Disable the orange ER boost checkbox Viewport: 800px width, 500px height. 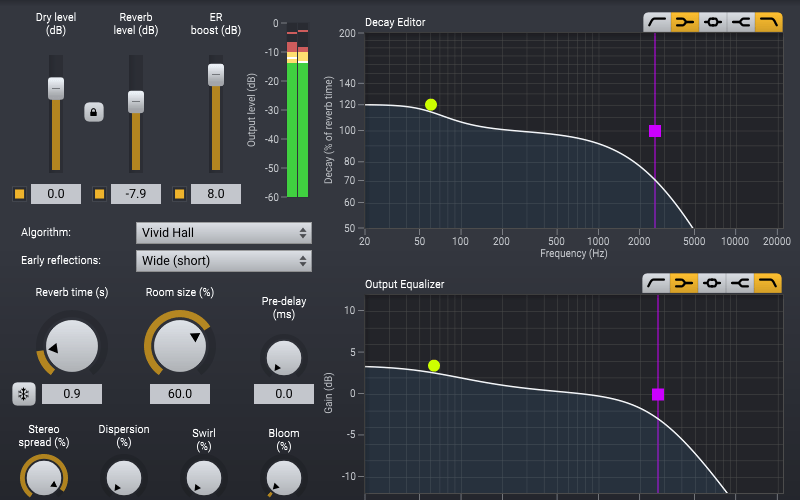[179, 194]
